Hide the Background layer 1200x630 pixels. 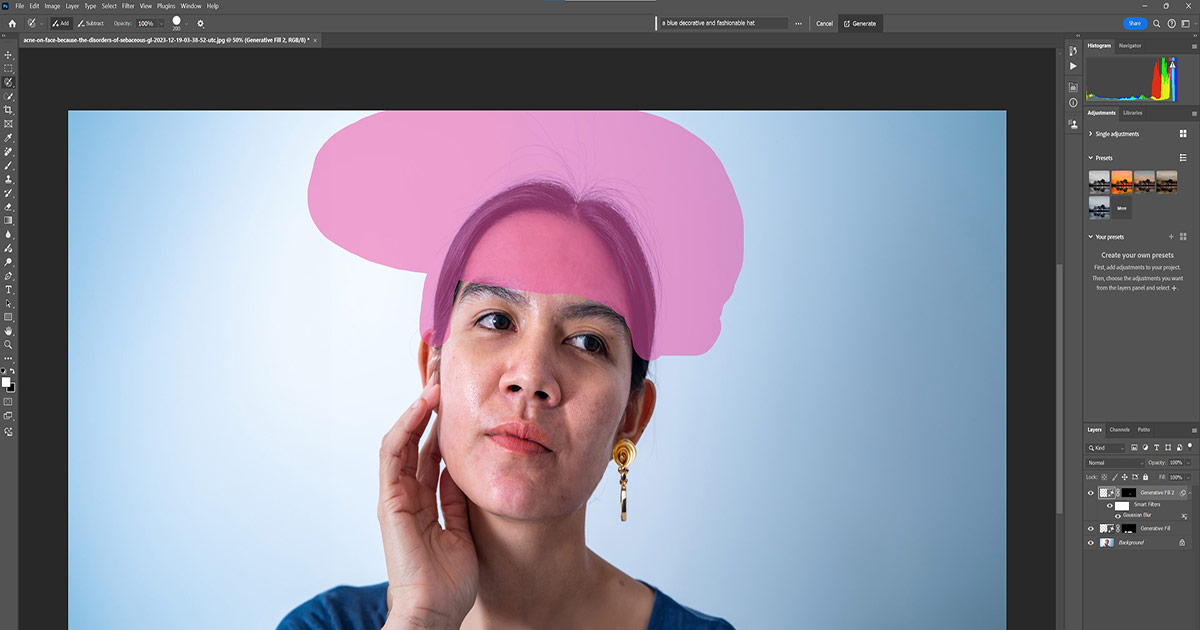[x=1091, y=542]
